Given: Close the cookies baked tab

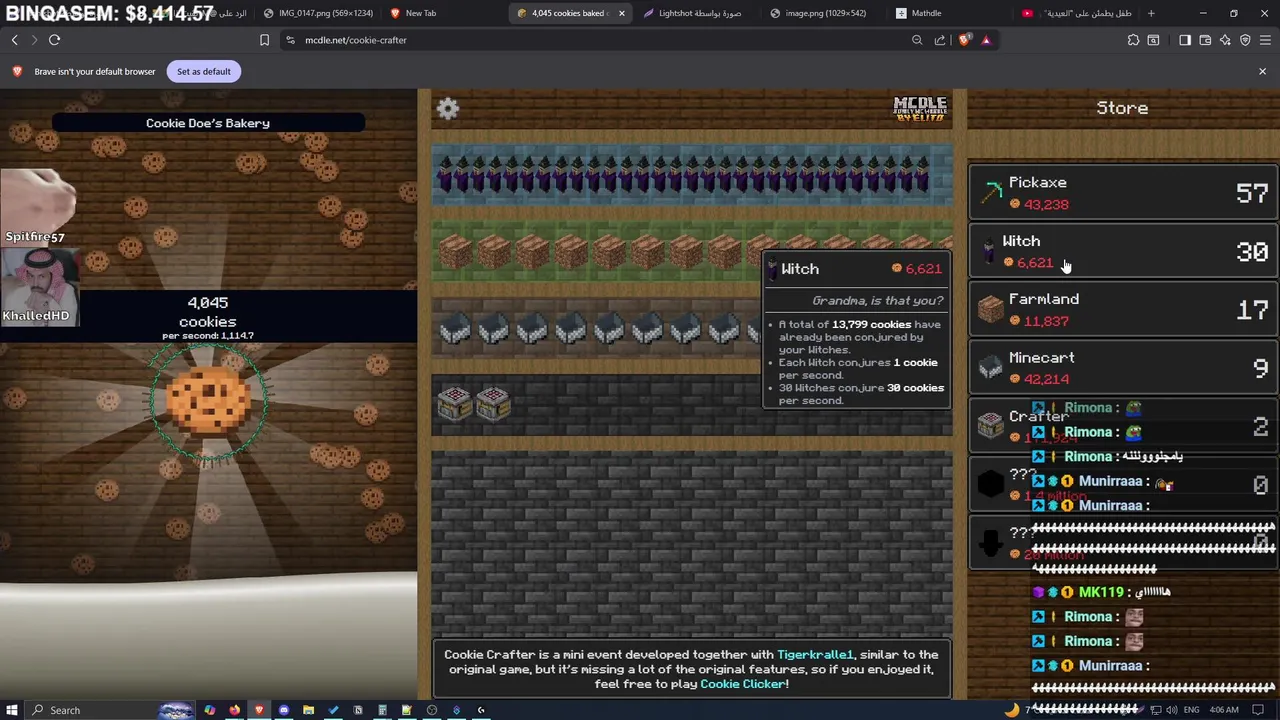Looking at the screenshot, I should (622, 13).
